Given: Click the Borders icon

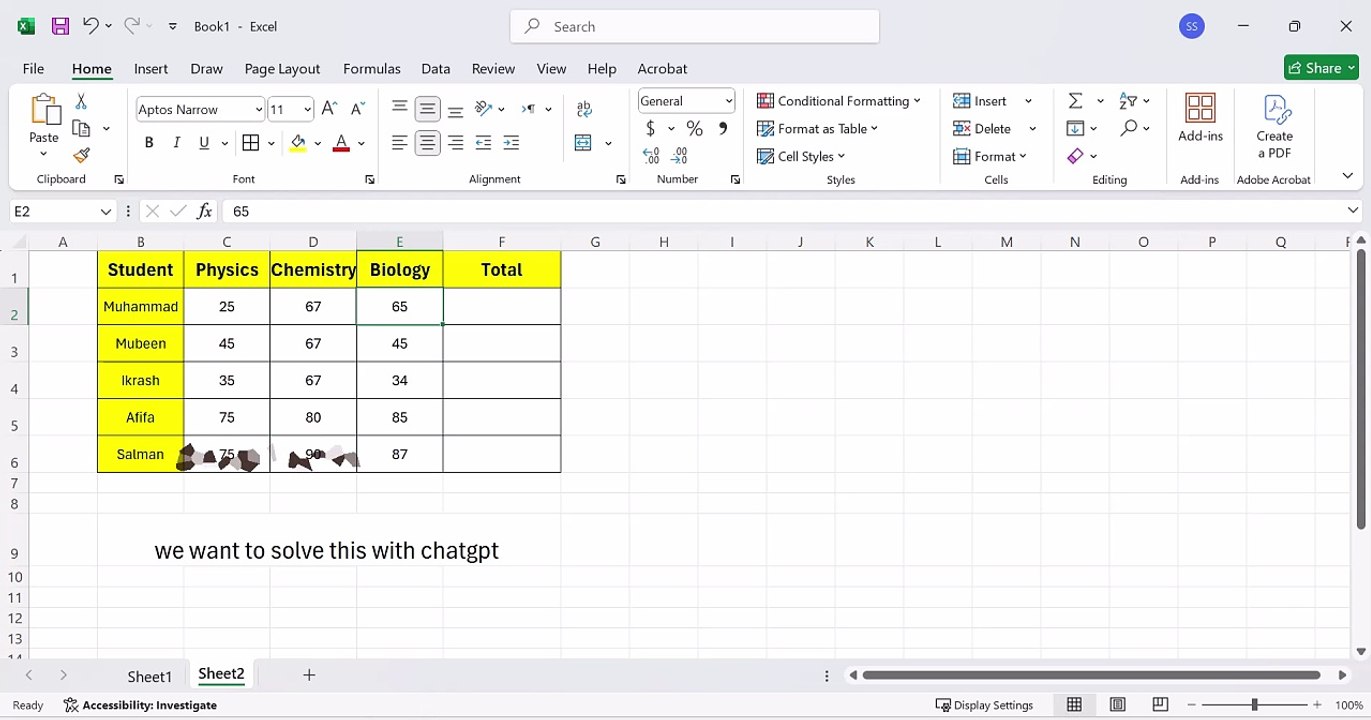Looking at the screenshot, I should (x=251, y=143).
